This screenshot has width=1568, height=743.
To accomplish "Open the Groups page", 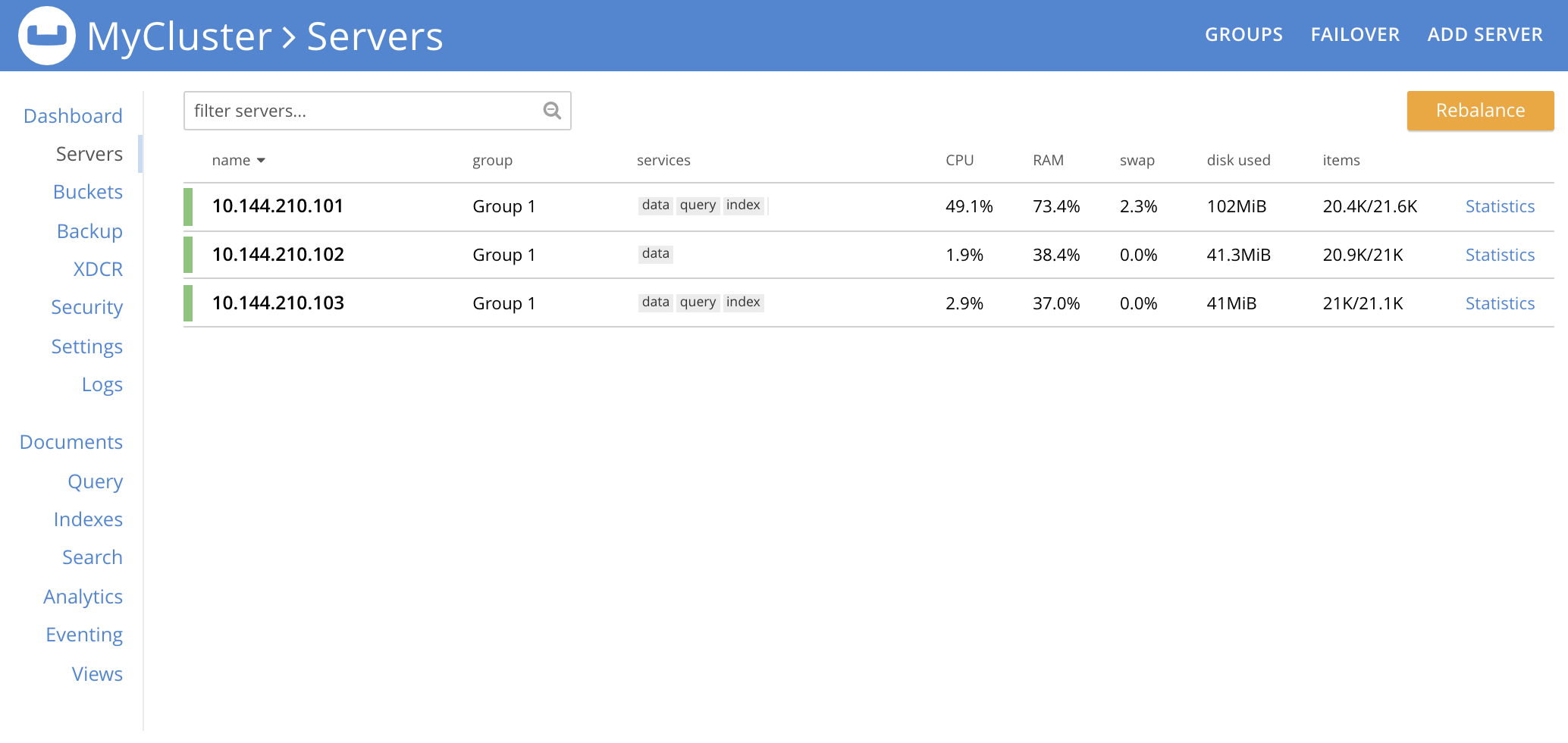I will pyautogui.click(x=1243, y=35).
